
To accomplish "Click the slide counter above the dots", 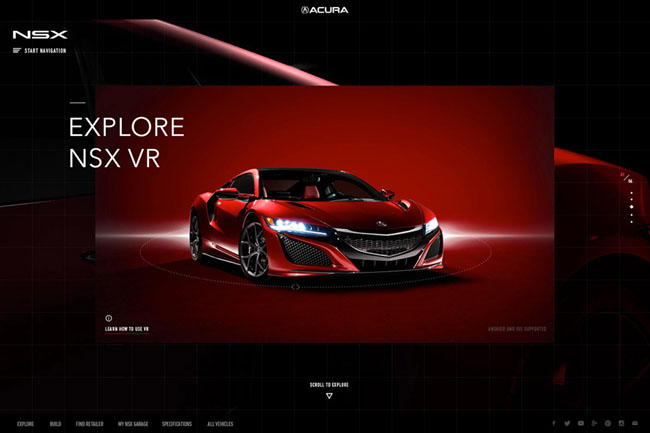I will pos(626,178).
